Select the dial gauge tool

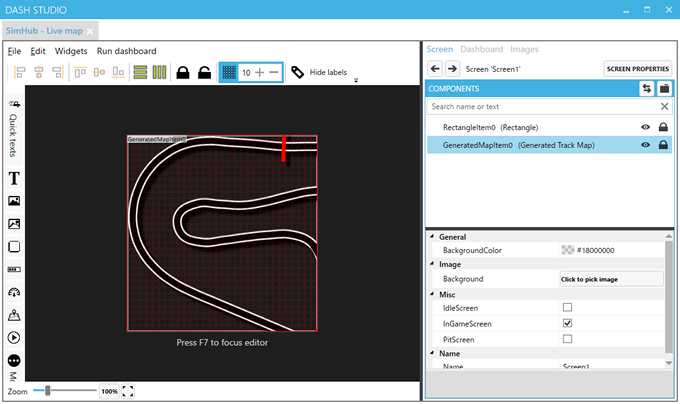pyautogui.click(x=14, y=292)
